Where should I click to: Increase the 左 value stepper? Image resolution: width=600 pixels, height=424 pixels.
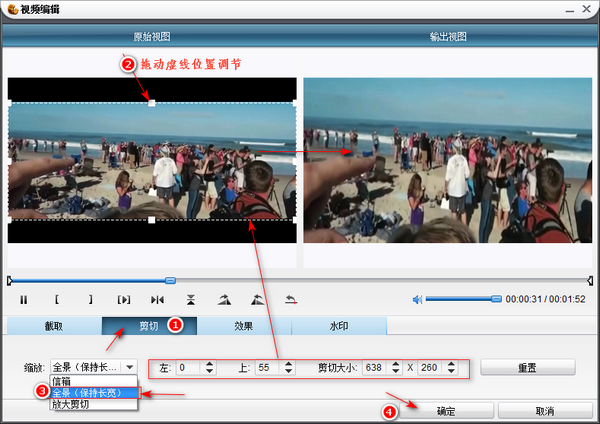point(209,364)
